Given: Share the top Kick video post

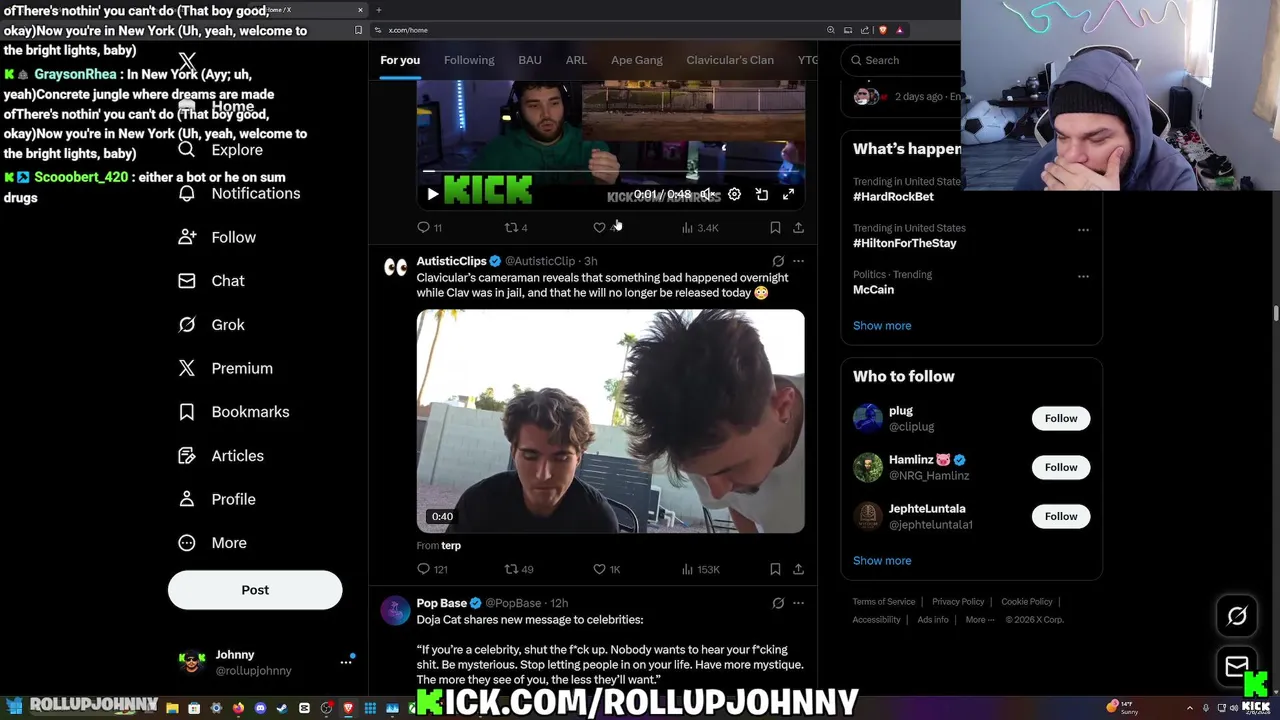Looking at the screenshot, I should point(798,228).
